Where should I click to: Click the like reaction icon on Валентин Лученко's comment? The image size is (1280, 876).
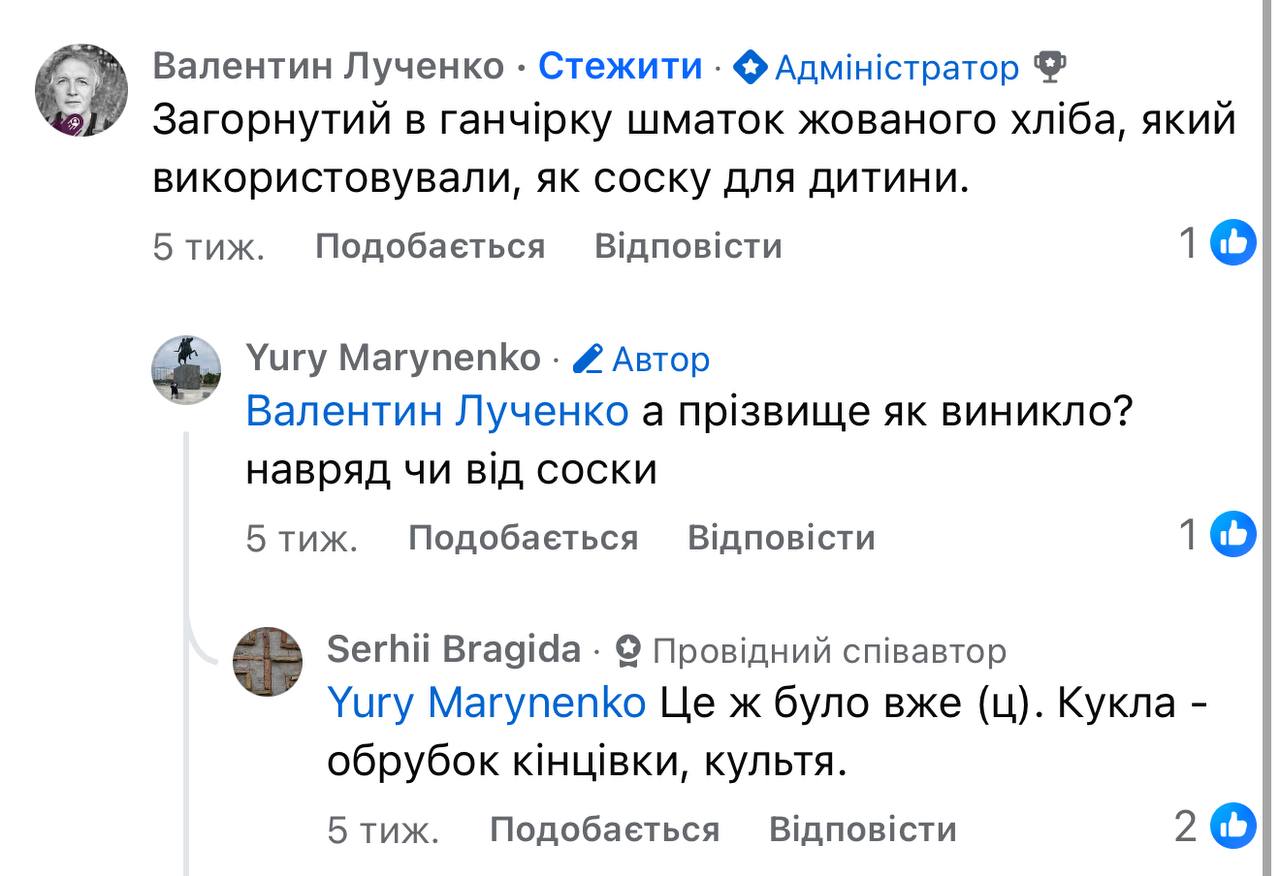pos(1233,243)
